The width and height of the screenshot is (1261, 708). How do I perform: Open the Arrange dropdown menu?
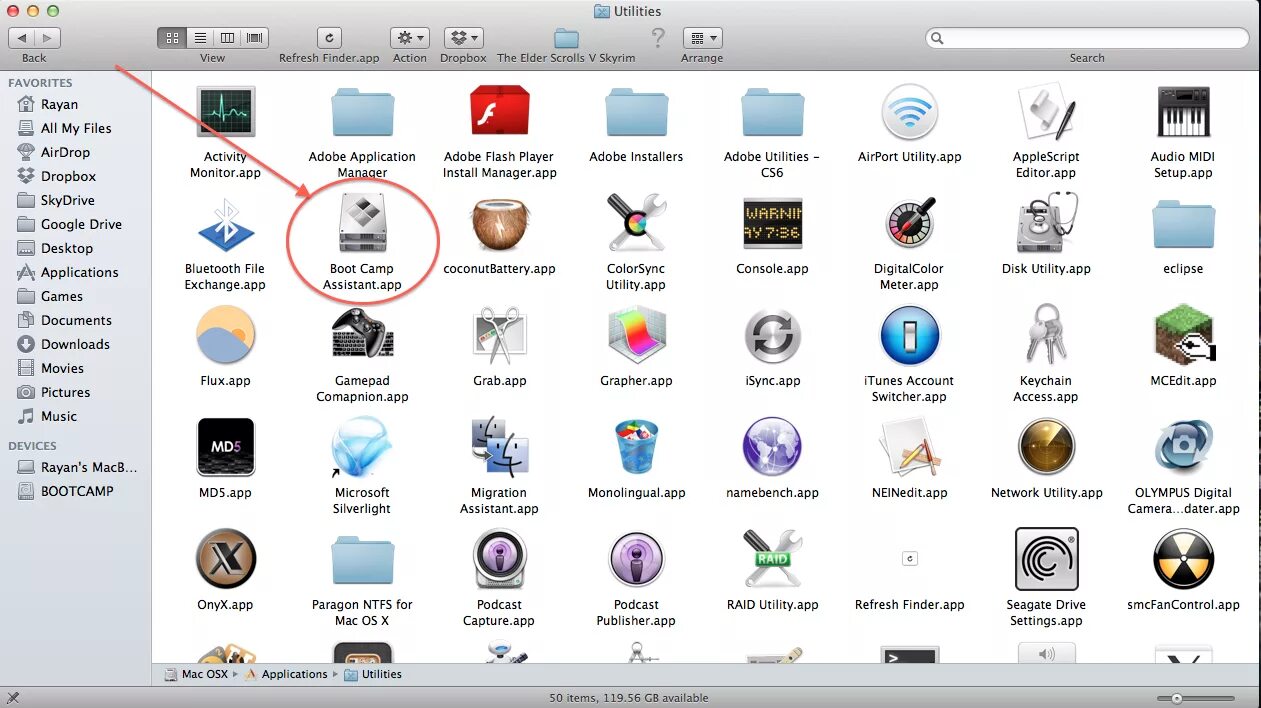[x=702, y=38]
